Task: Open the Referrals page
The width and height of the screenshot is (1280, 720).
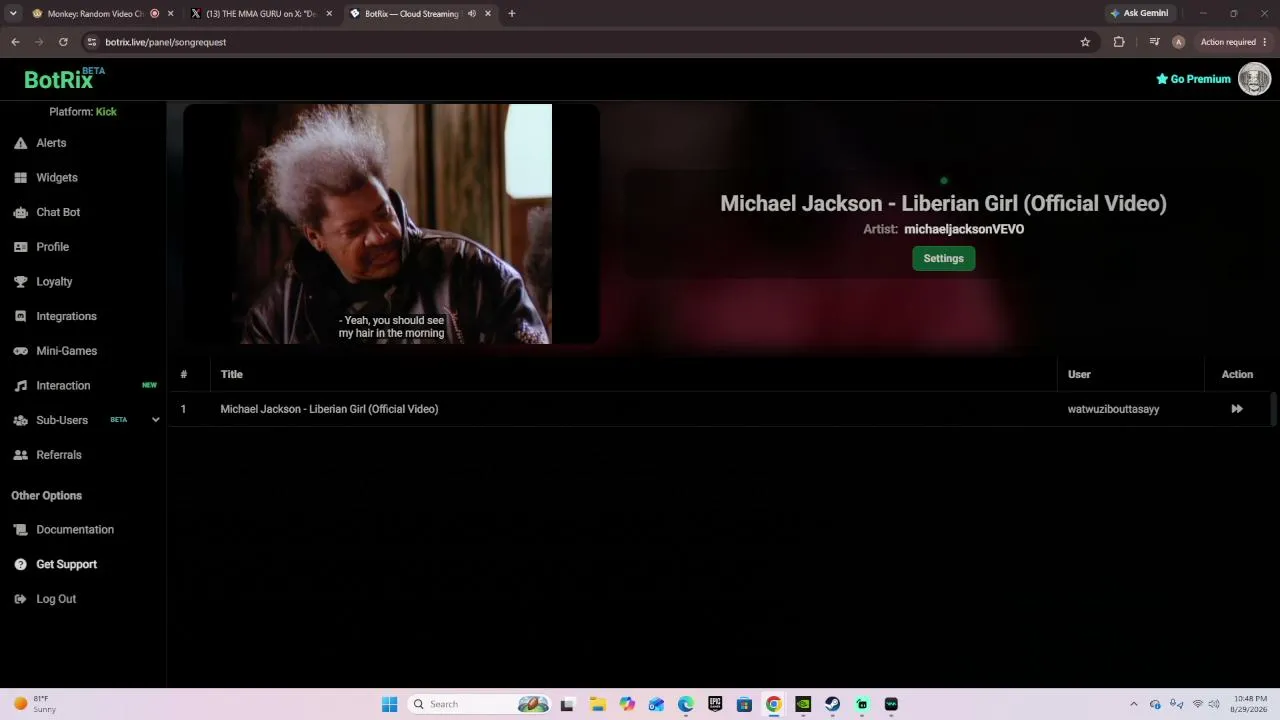Action: pos(58,455)
